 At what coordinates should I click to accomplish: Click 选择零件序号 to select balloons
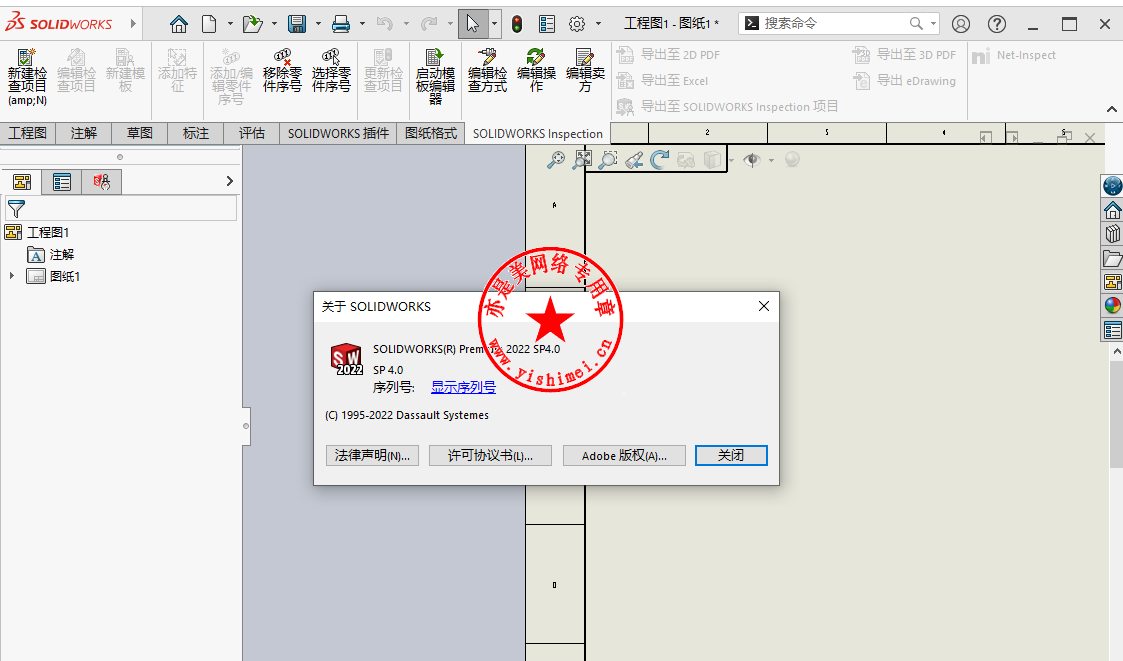[331, 71]
